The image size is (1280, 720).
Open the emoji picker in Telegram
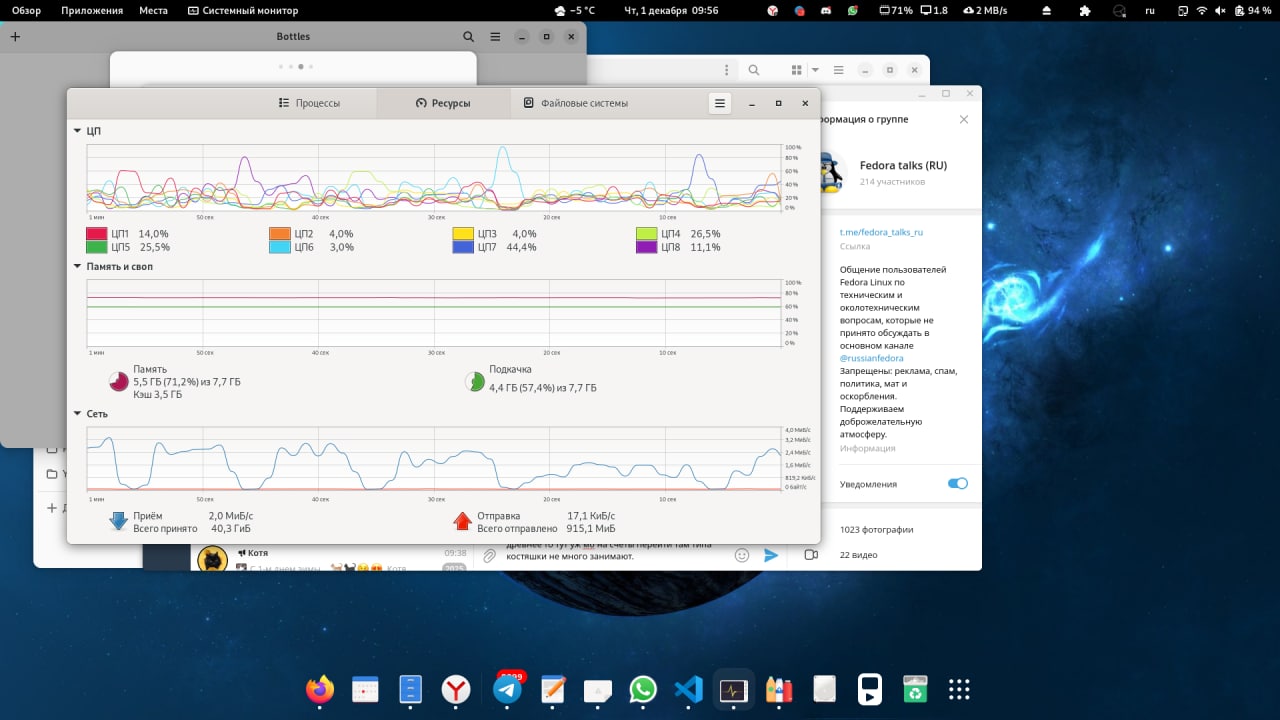click(x=742, y=555)
